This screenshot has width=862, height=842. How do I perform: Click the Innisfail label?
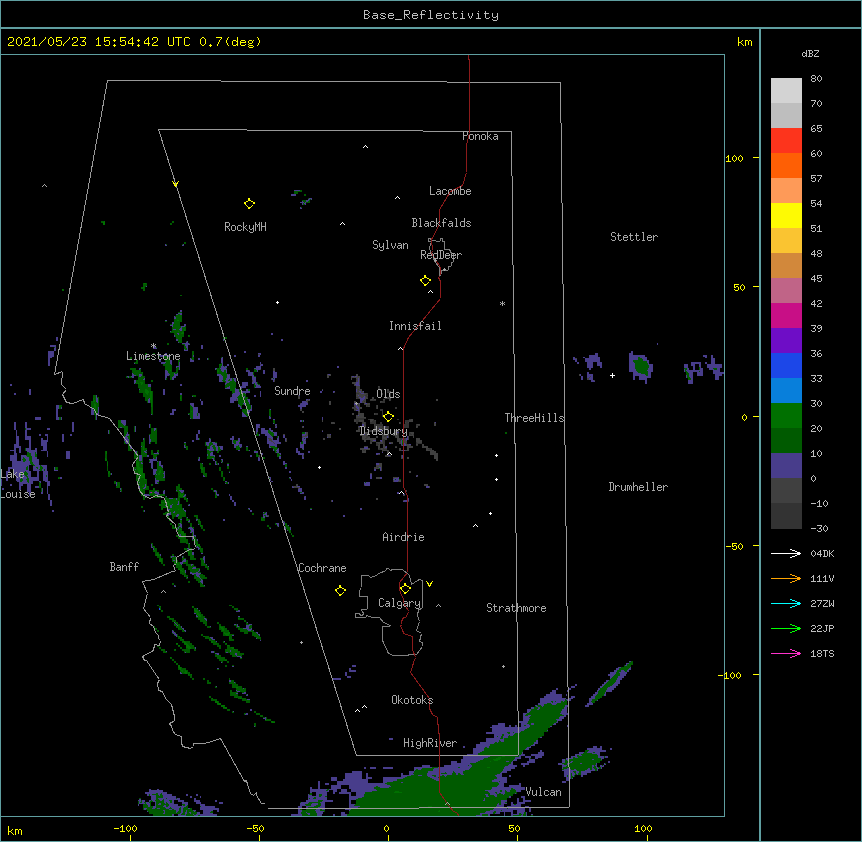415,326
